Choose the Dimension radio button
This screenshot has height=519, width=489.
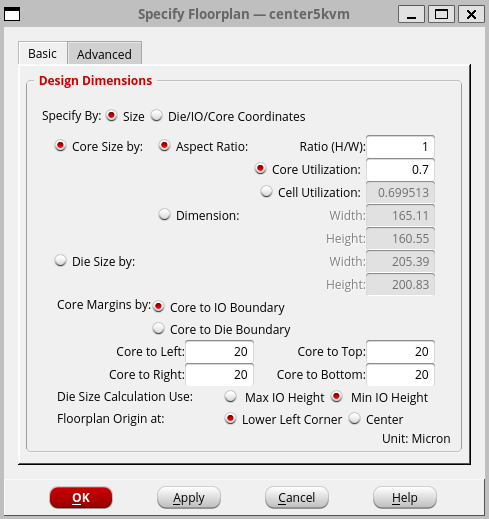click(x=164, y=215)
